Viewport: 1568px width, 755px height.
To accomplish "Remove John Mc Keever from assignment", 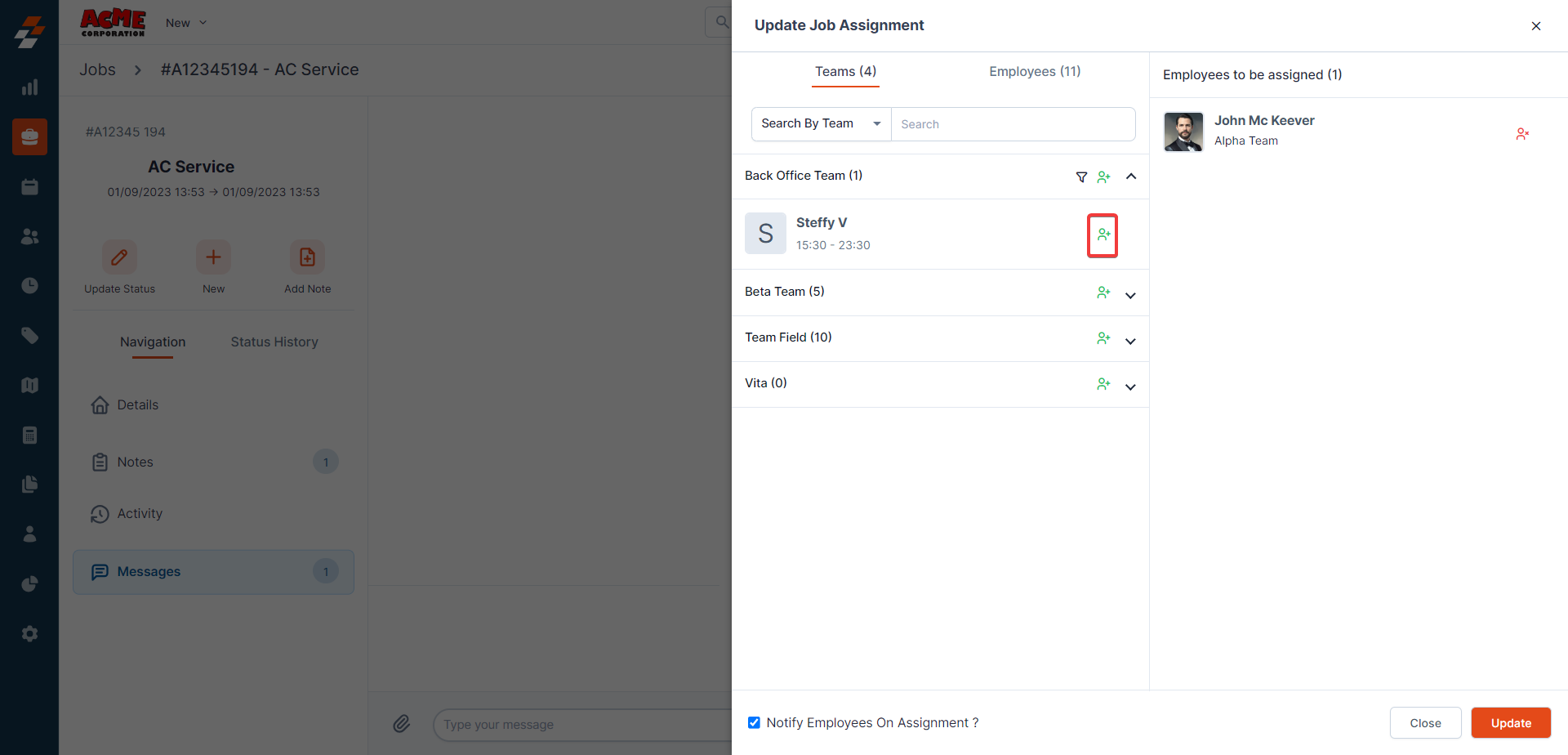I will [1521, 134].
